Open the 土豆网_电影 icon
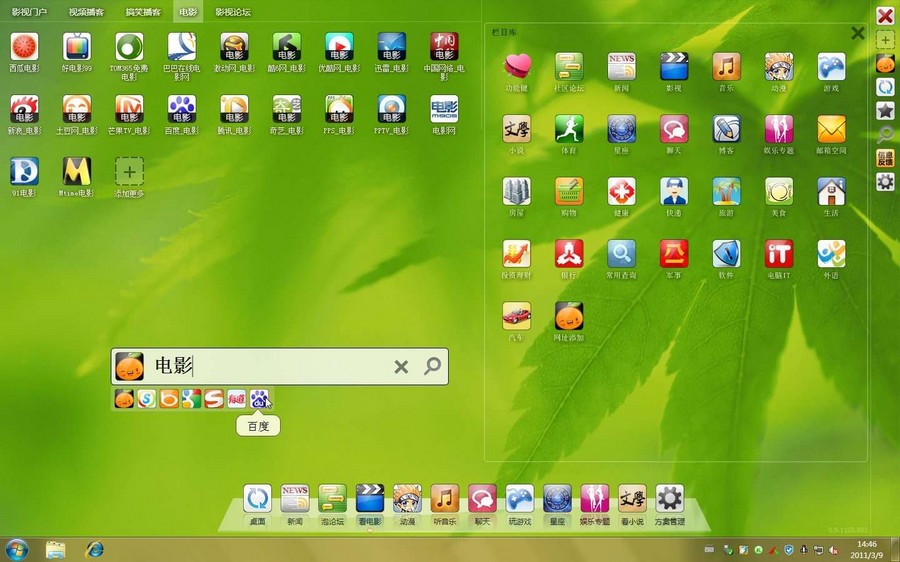The width and height of the screenshot is (900, 562). (x=77, y=109)
